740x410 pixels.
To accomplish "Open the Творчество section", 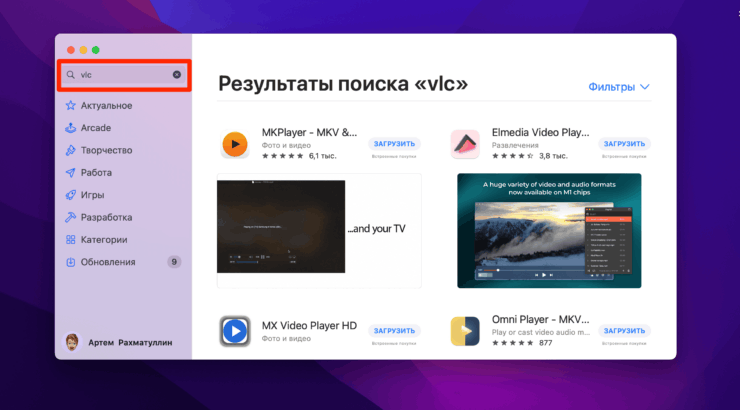I will [106, 150].
